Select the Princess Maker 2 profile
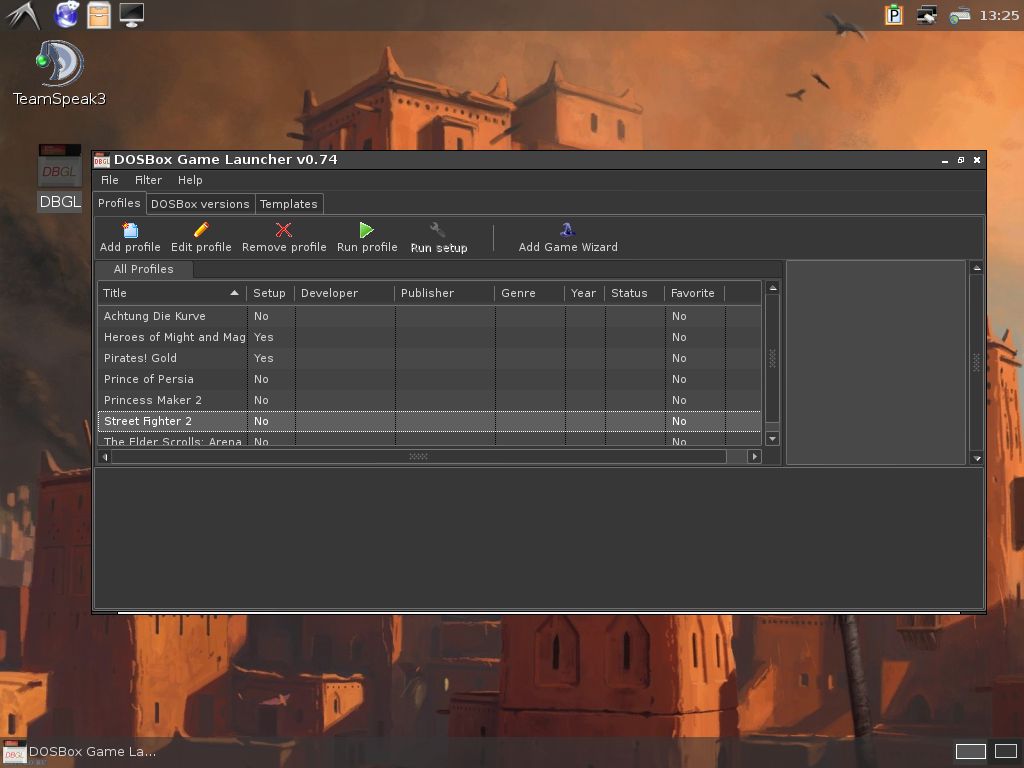Viewport: 1024px width, 768px height. [x=430, y=400]
